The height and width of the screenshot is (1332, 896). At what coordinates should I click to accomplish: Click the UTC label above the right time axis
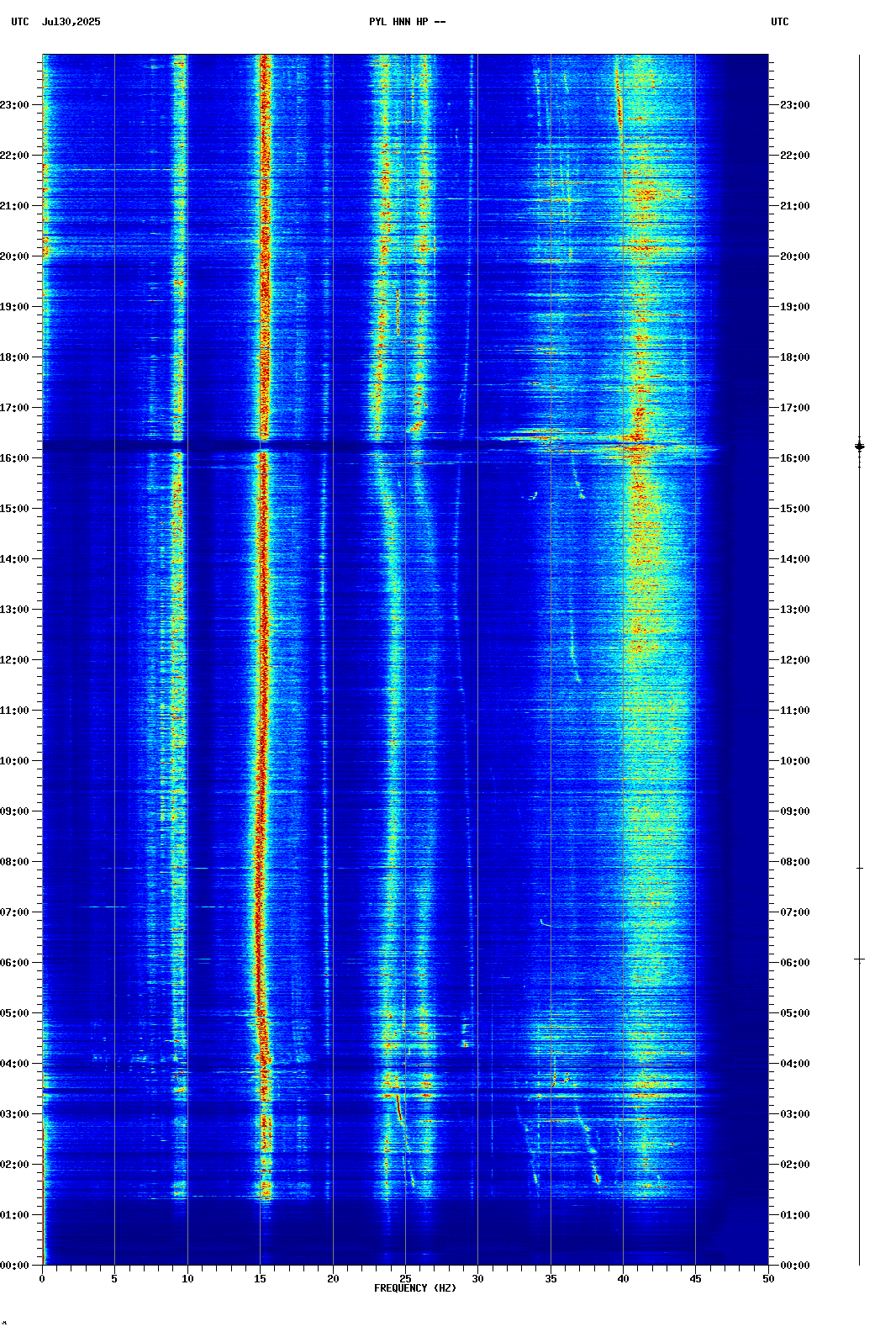pyautogui.click(x=780, y=22)
